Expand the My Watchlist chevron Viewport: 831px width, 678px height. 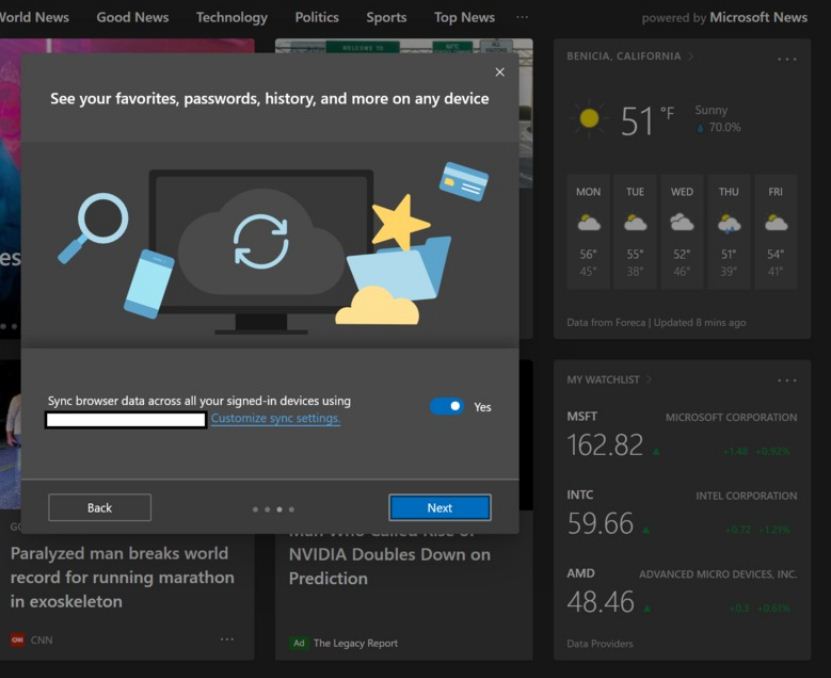649,380
